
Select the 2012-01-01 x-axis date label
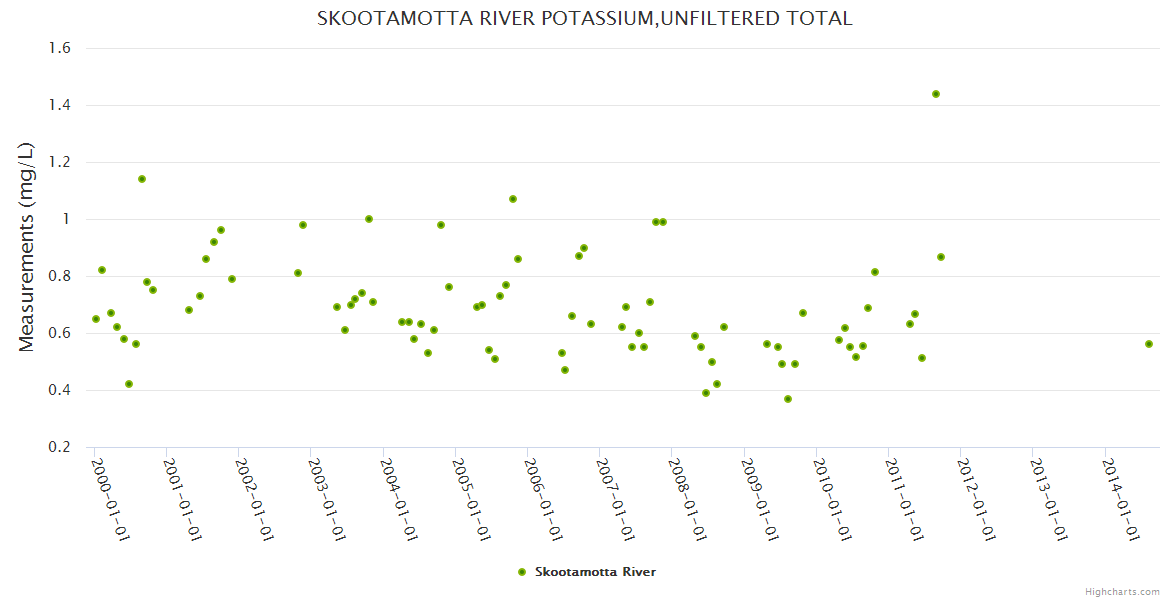point(976,499)
